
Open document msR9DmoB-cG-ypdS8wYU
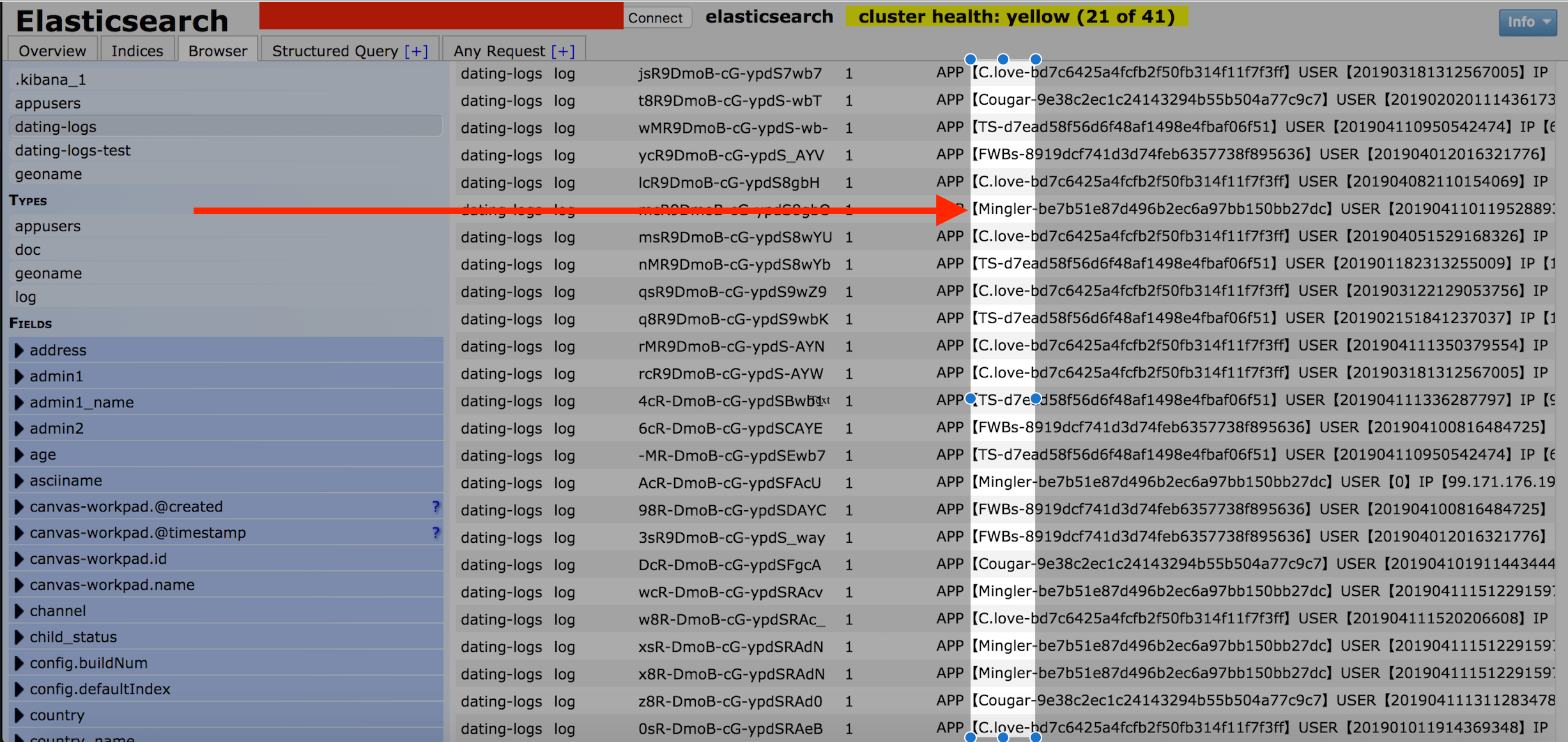735,238
